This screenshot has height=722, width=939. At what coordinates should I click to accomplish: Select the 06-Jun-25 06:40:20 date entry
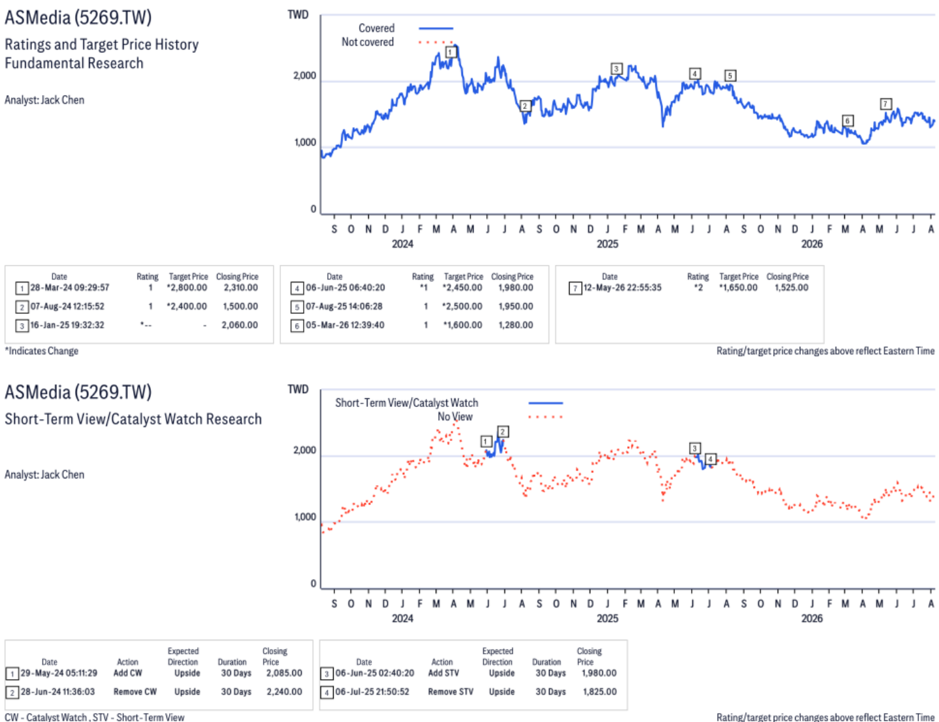click(345, 288)
